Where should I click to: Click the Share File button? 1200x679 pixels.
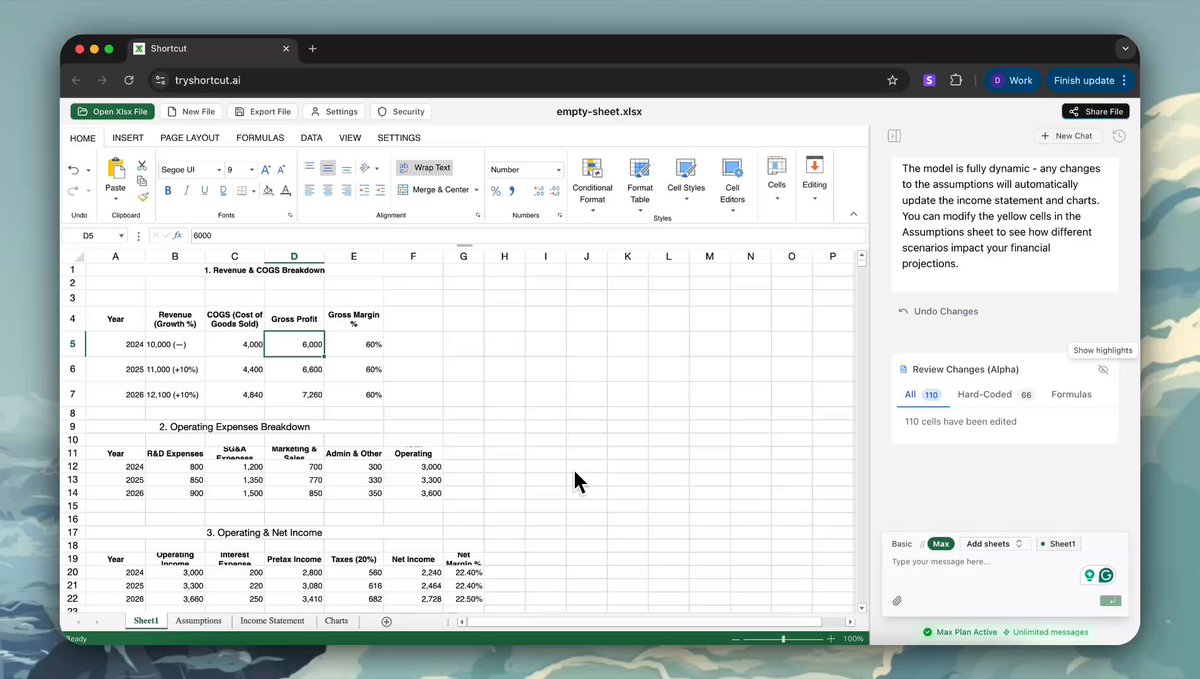[x=1096, y=111]
